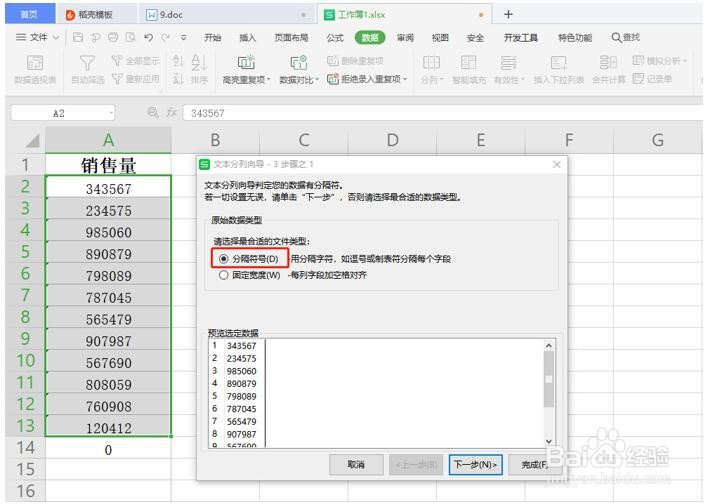Screen dimensions: 711x504
Task: Select column A header
Action: coord(108,140)
